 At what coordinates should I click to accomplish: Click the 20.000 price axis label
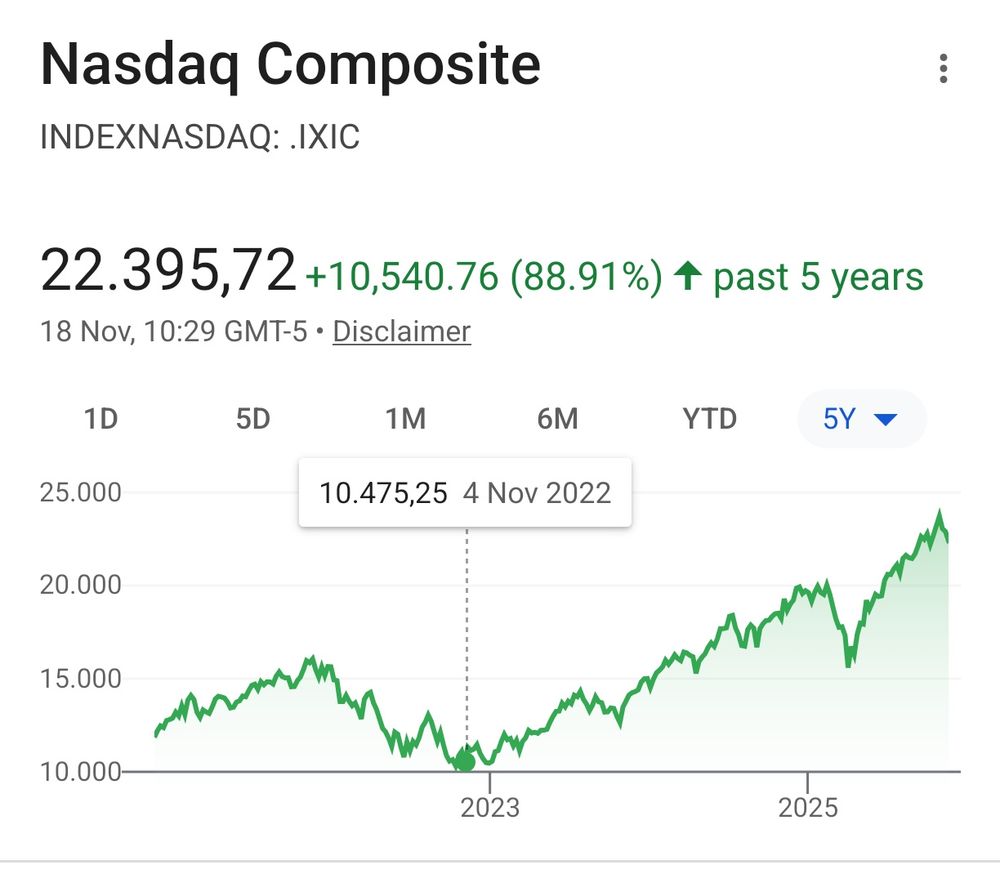tap(80, 585)
